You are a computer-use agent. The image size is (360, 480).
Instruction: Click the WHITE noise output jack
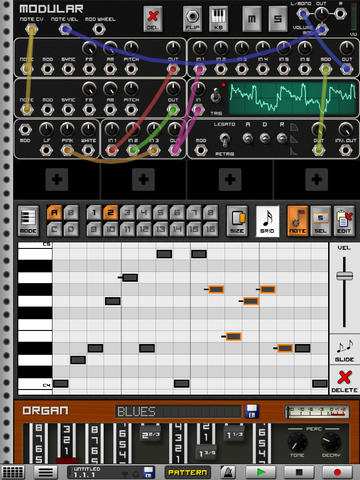88,150
